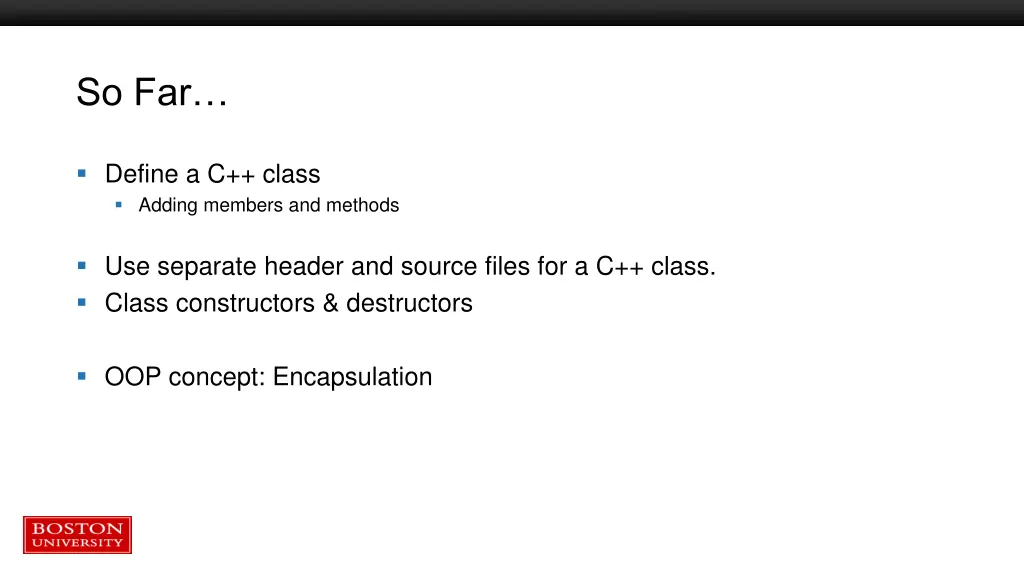The width and height of the screenshot is (1024, 576).
Task: Click the OOP concept: Encapsulation line
Action: click(268, 377)
